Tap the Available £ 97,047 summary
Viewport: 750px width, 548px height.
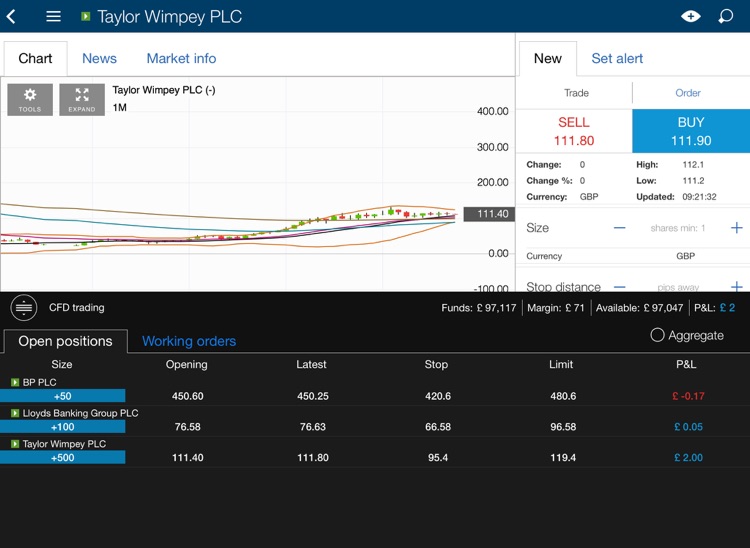(x=639, y=307)
